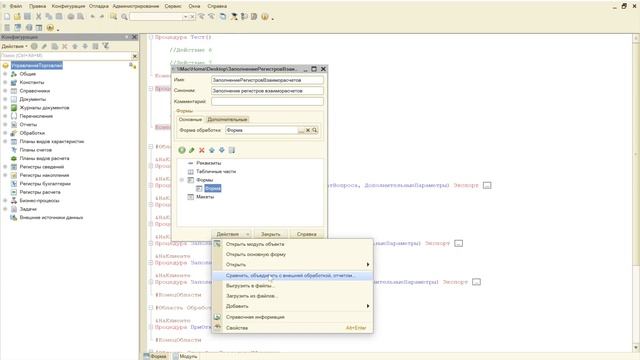The image size is (640, 360).
Task: Open the Сервис menu
Action: [173, 6]
